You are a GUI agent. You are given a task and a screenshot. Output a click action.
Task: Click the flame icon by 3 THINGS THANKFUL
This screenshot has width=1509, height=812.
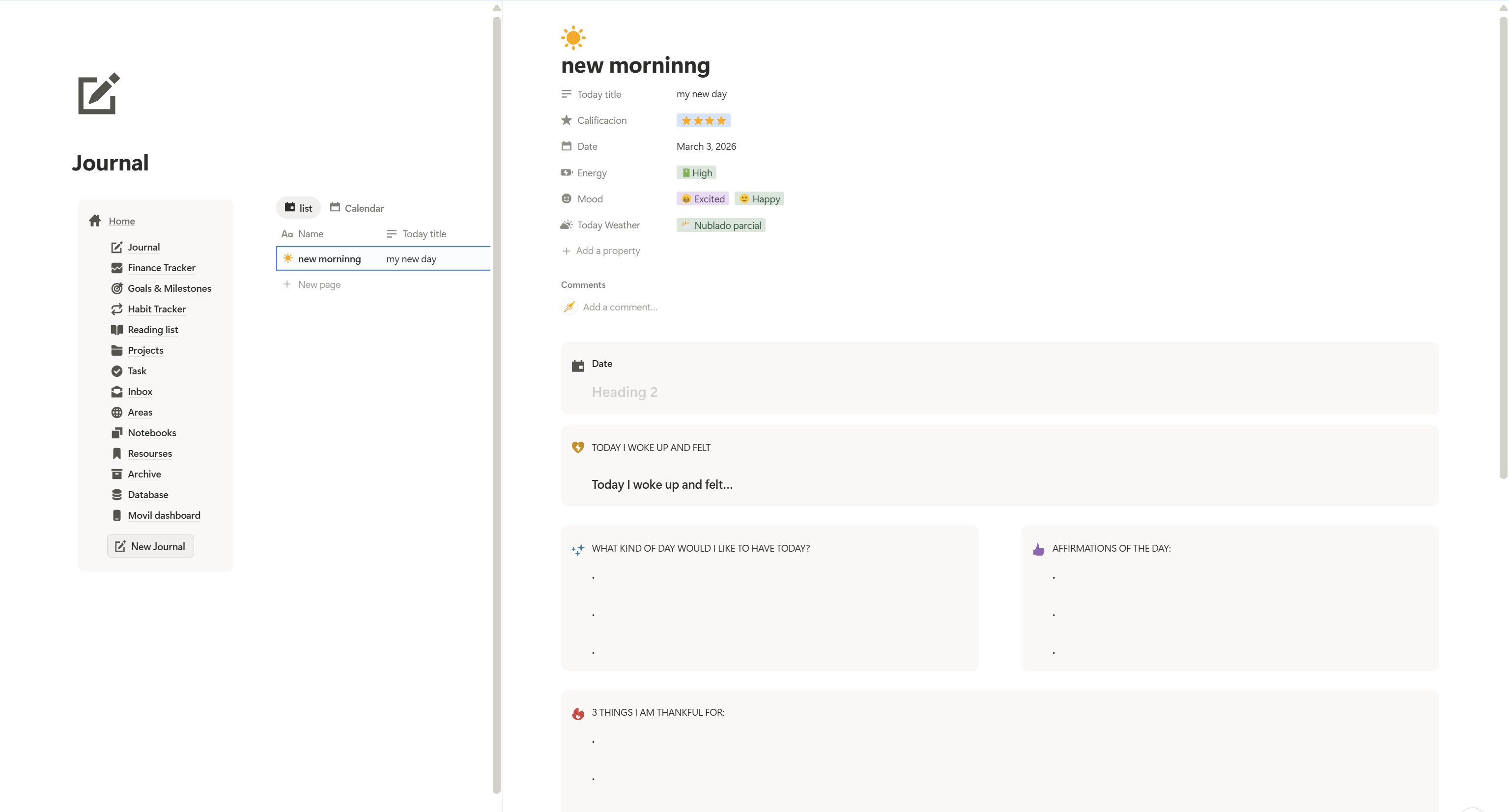(578, 713)
